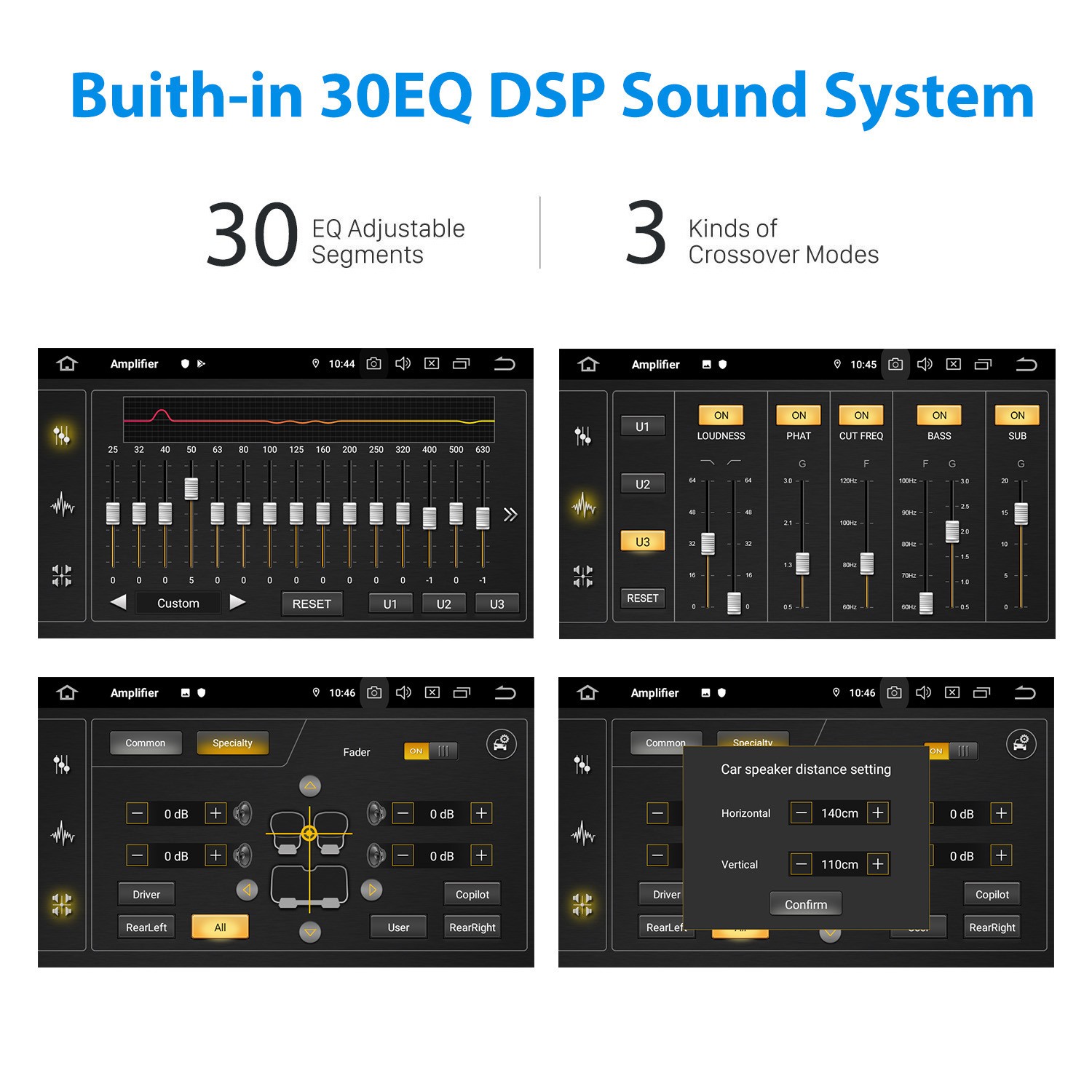1092x1092 pixels.
Task: Open equalizer sliders sidebar icon in the 10:44 screen
Action: [x=62, y=435]
